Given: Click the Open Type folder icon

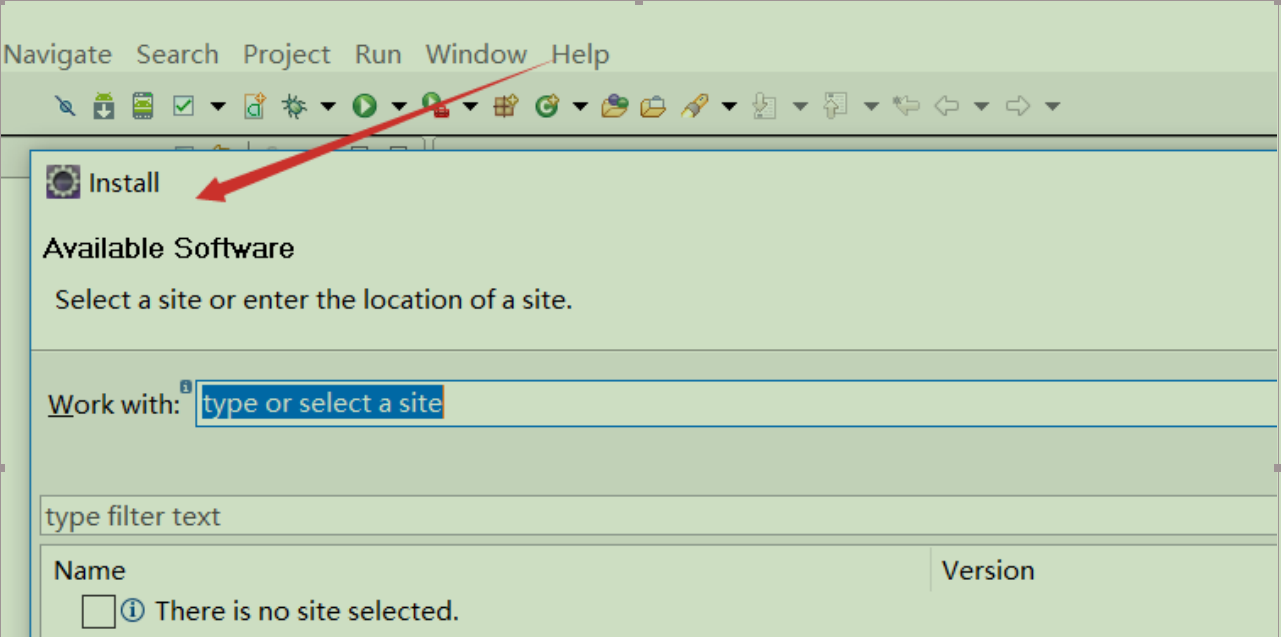Looking at the screenshot, I should tap(614, 105).
